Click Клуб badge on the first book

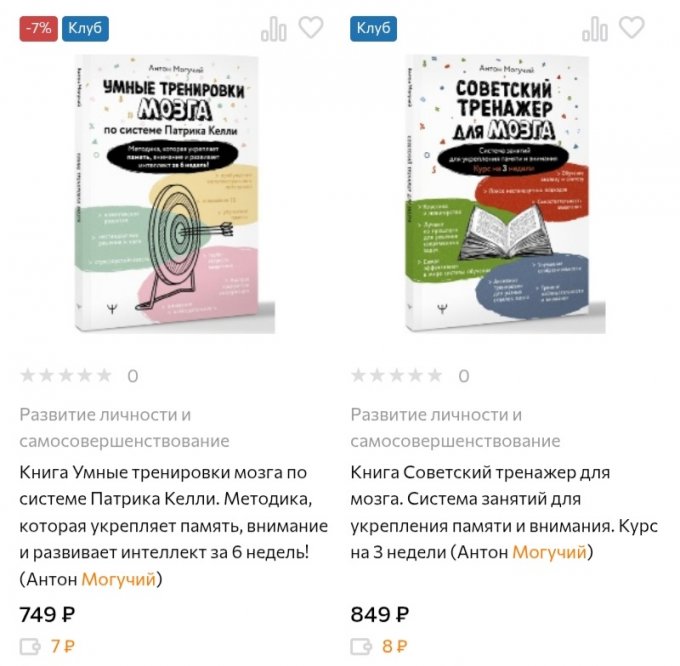tap(85, 29)
